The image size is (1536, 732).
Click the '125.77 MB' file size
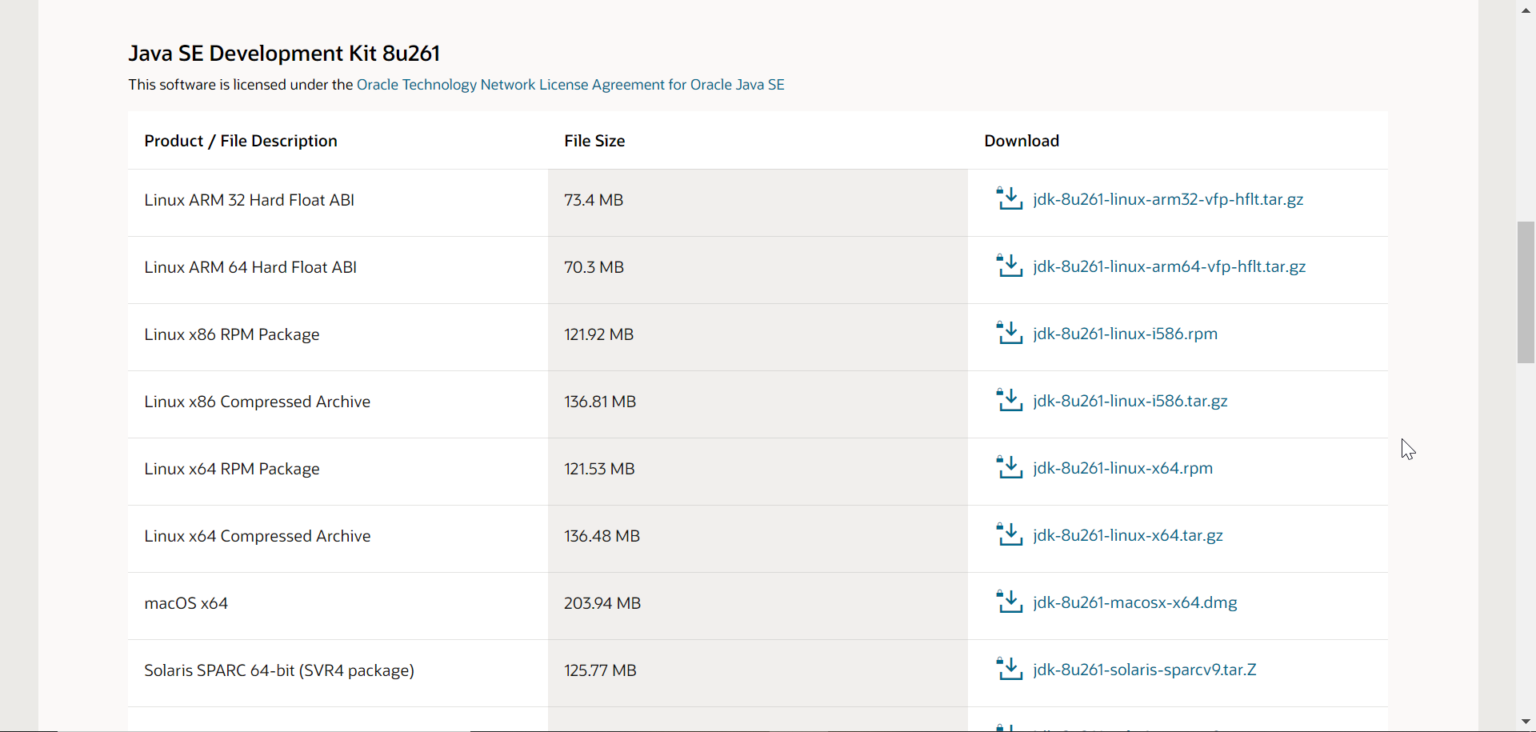[600, 670]
